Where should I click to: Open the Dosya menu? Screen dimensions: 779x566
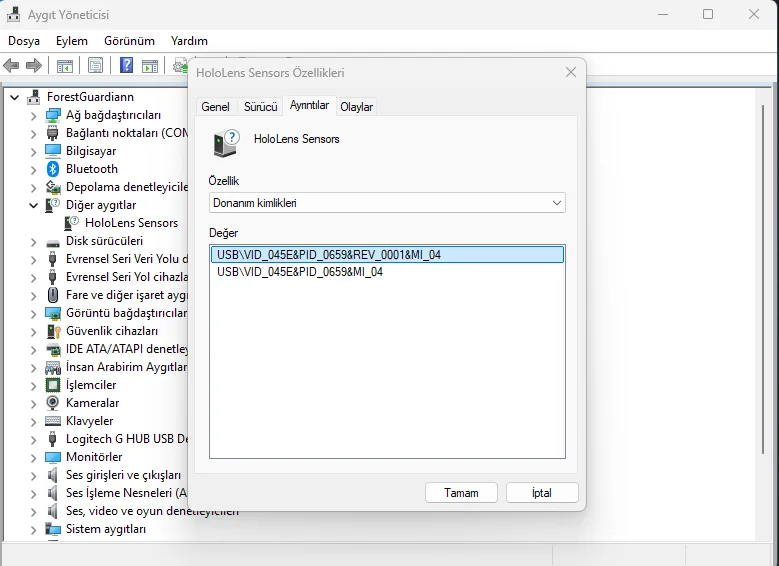click(24, 41)
